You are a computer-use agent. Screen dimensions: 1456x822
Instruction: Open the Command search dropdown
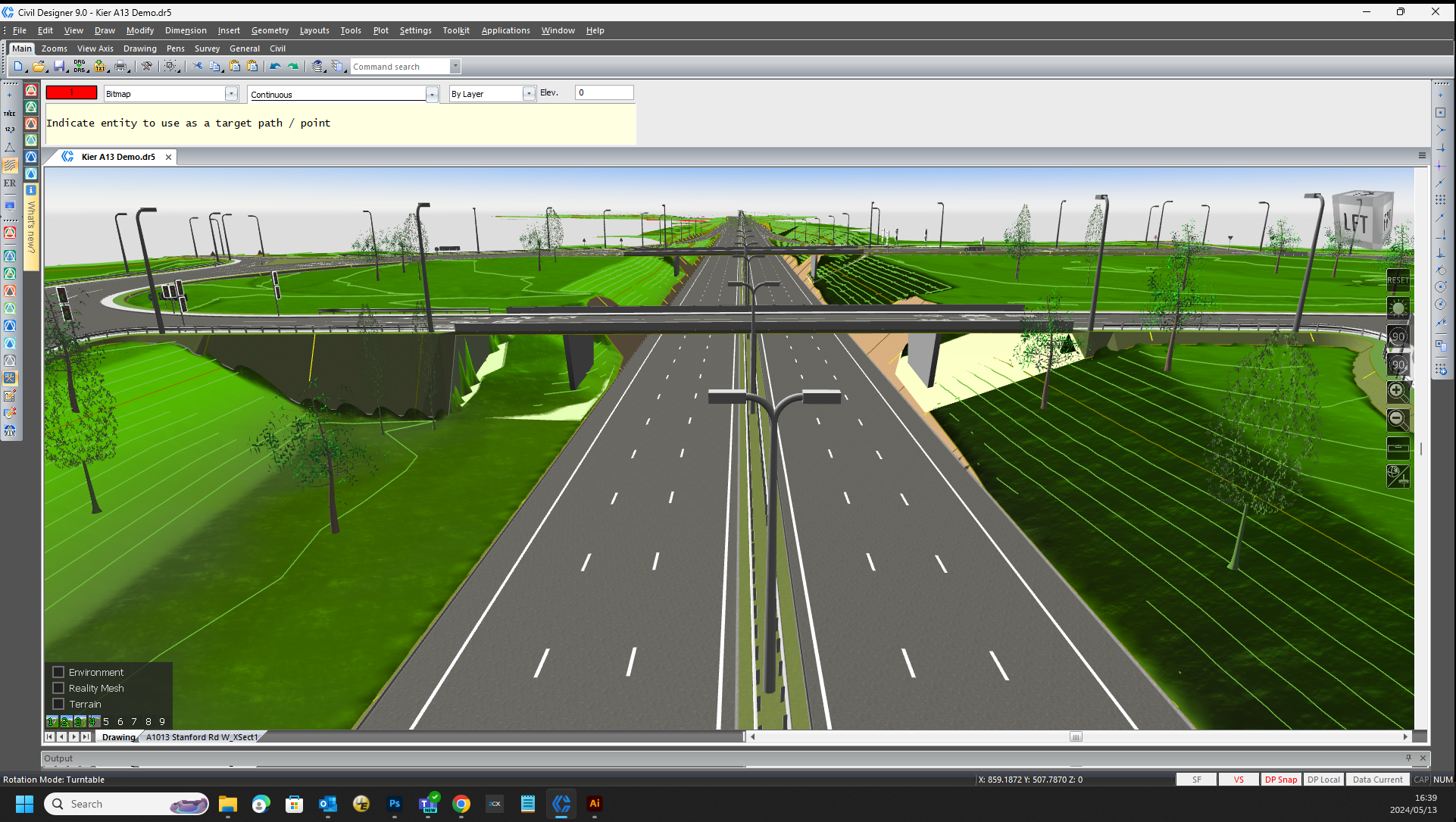pos(455,66)
